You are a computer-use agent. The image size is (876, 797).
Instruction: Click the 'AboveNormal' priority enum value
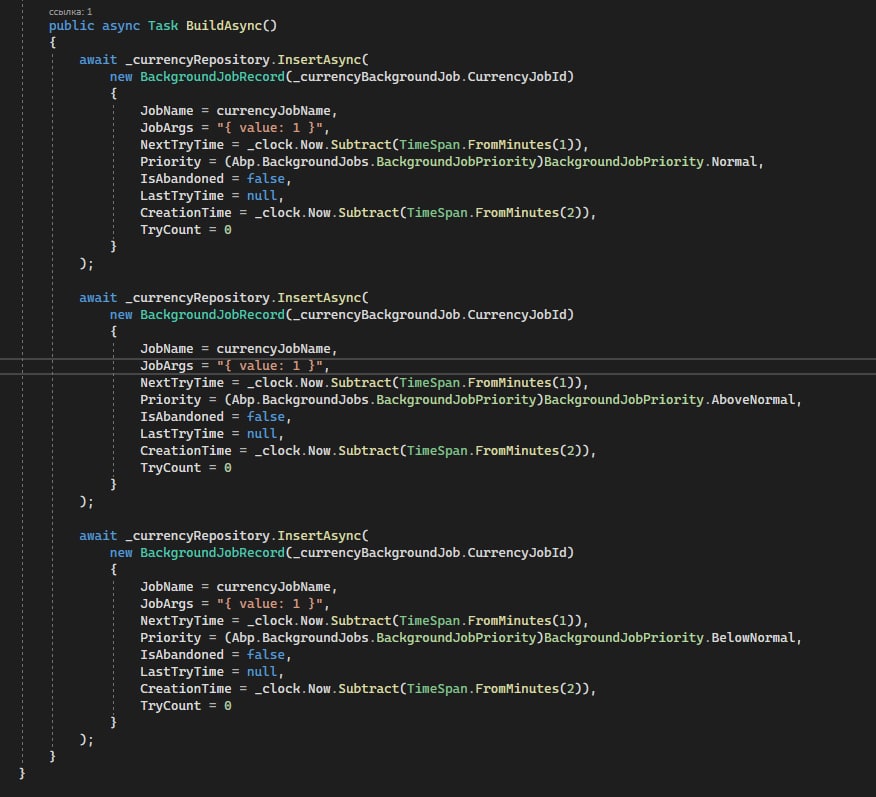[753, 400]
